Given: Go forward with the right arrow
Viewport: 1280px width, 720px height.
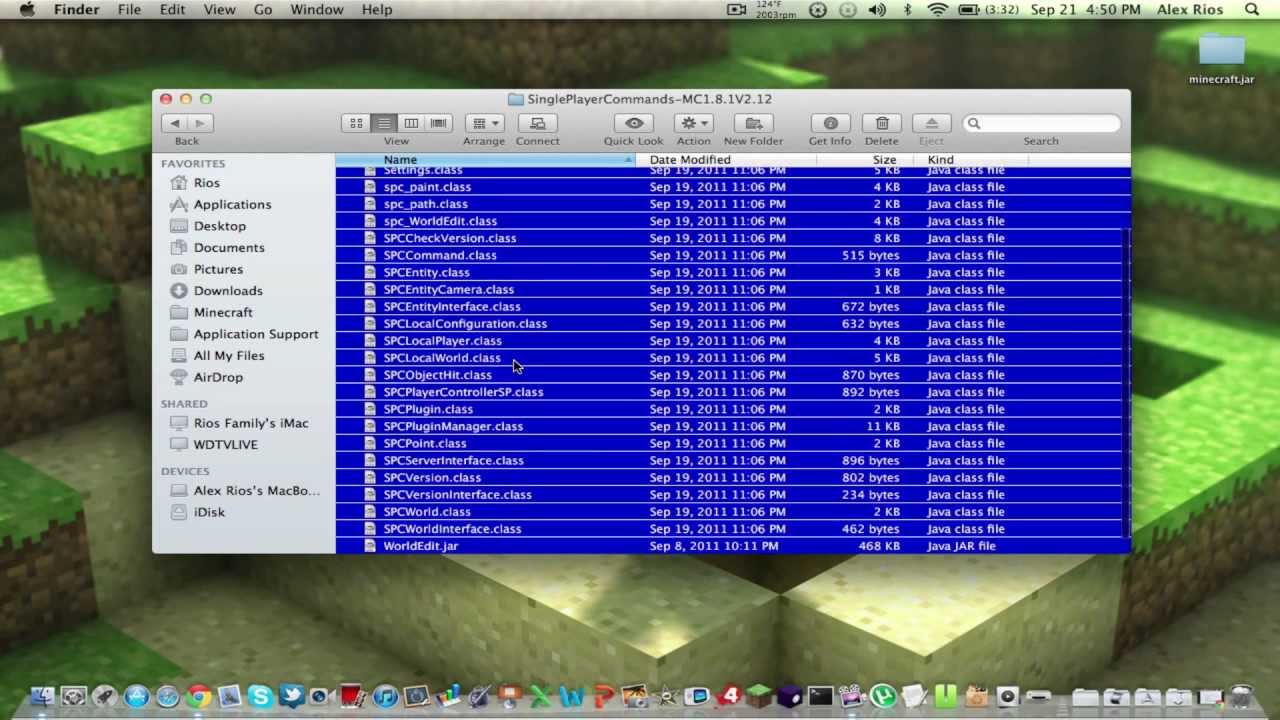Looking at the screenshot, I should point(201,123).
